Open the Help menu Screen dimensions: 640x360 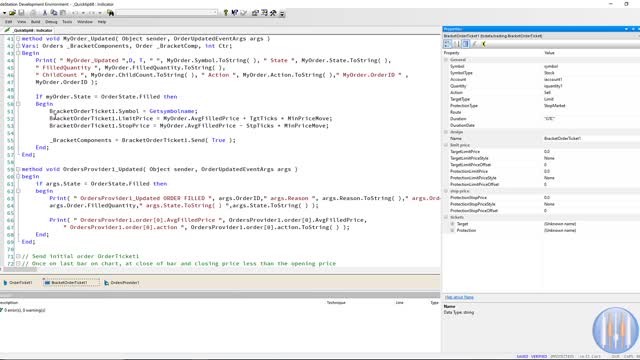click(102, 22)
